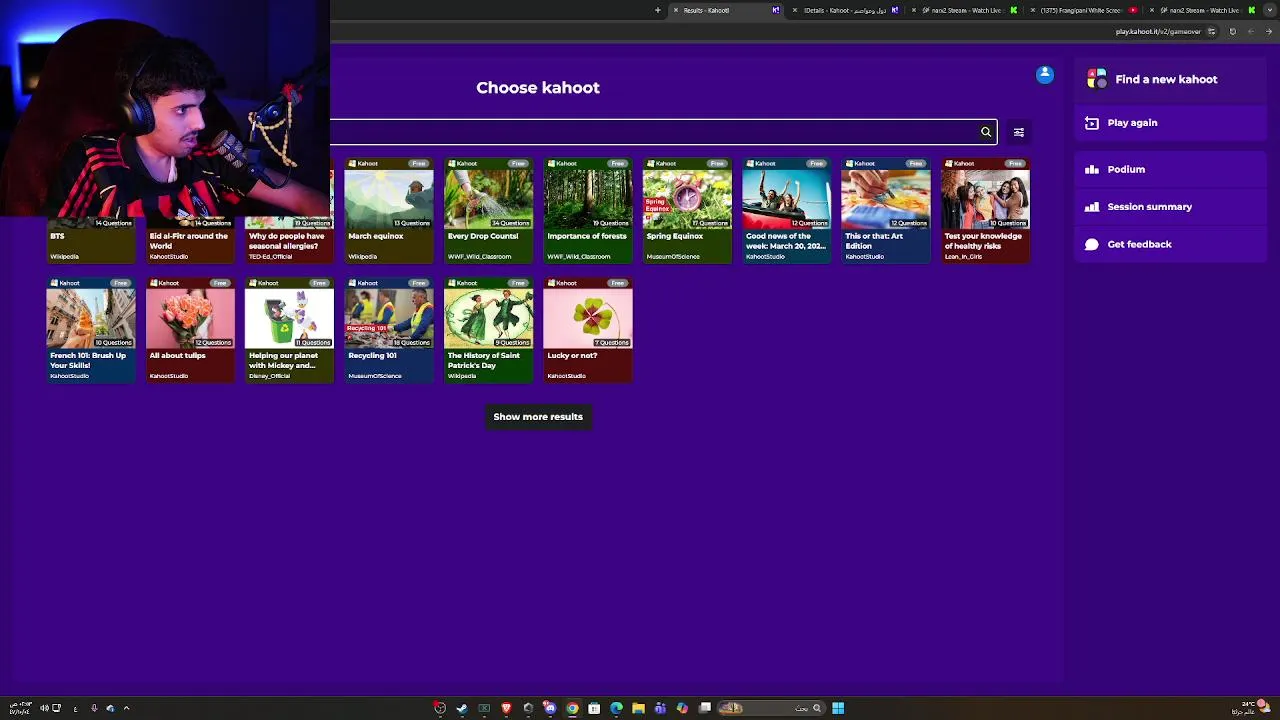Click Get feedback menu item
The image size is (1280, 720).
[1171, 244]
